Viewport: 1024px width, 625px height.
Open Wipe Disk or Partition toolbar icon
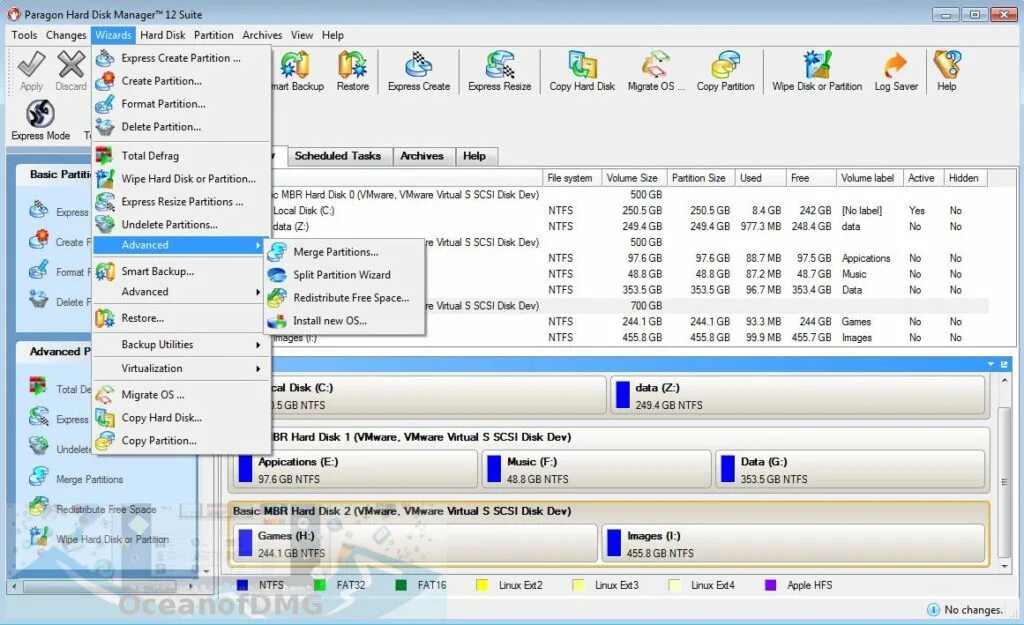point(817,65)
